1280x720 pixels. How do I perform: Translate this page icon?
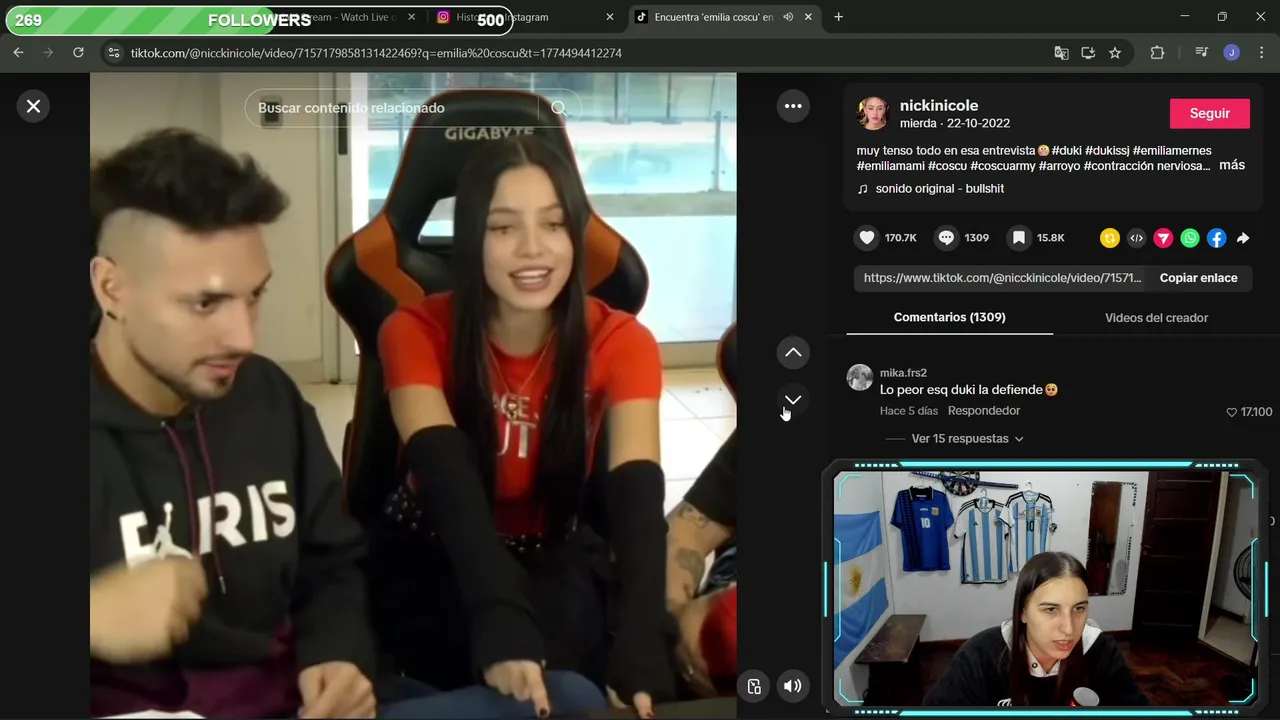coord(1061,53)
